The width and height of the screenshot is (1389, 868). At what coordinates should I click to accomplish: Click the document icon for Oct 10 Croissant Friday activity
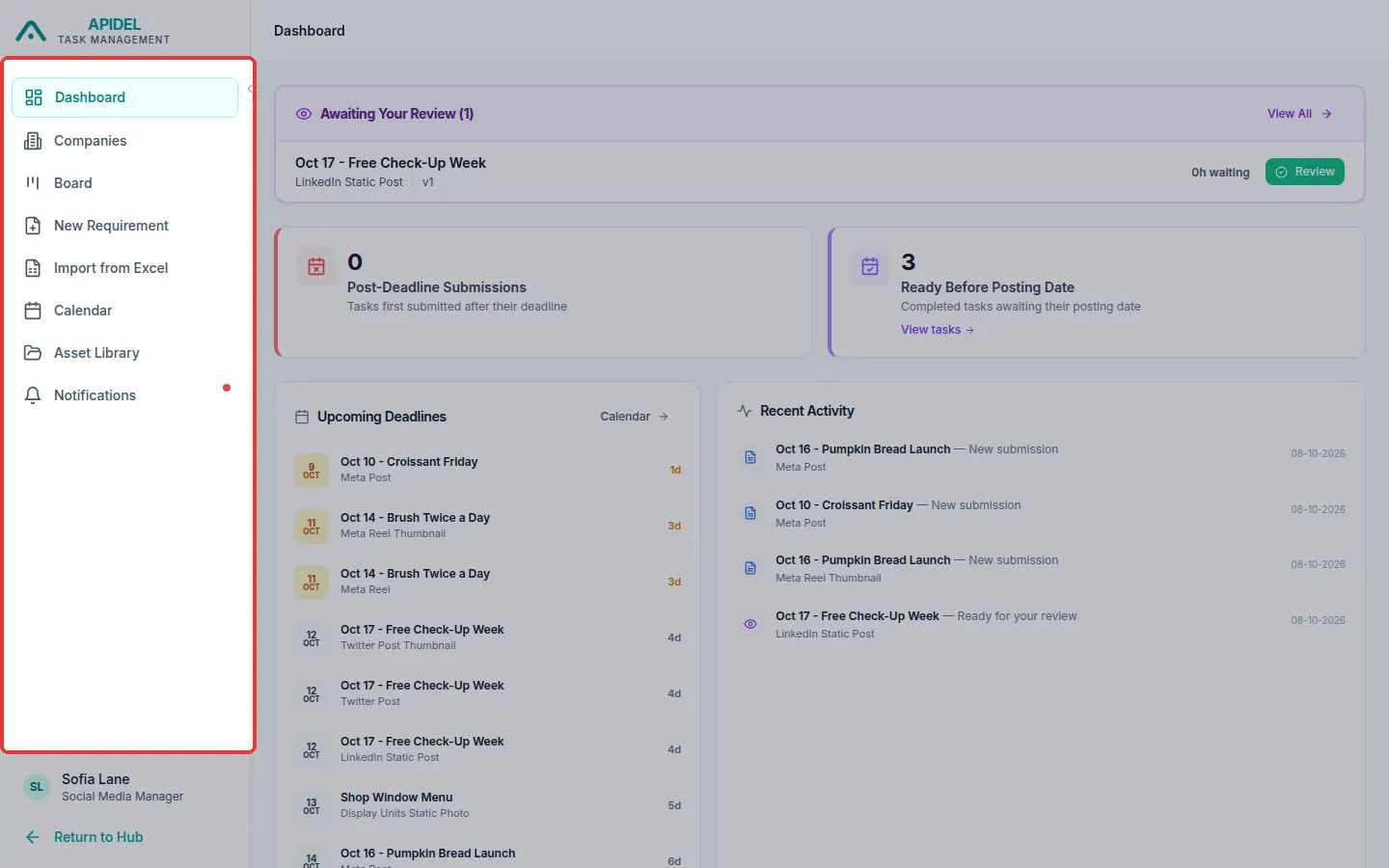click(x=750, y=513)
